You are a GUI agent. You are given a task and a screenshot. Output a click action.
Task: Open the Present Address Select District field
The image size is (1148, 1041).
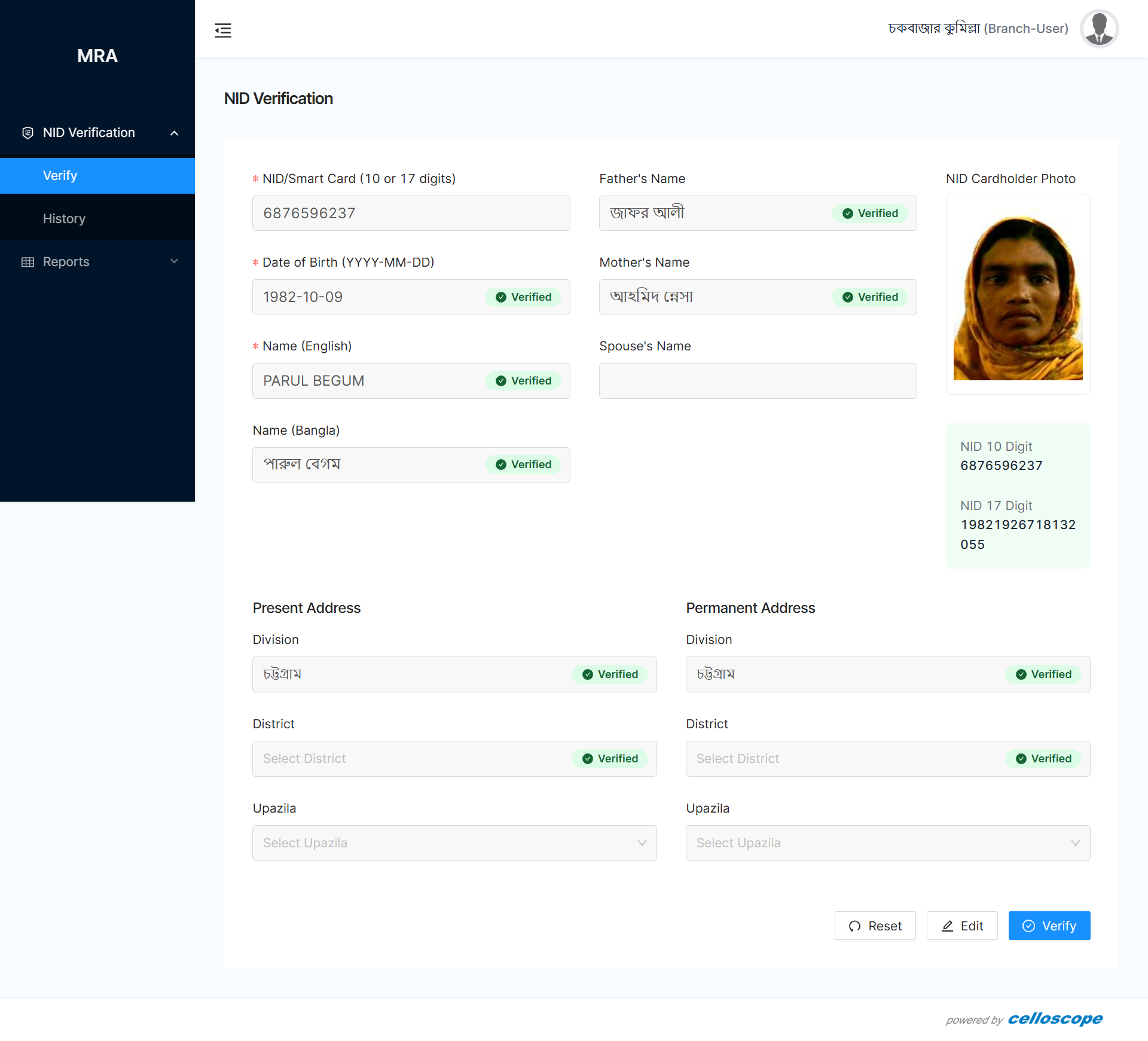coord(413,759)
